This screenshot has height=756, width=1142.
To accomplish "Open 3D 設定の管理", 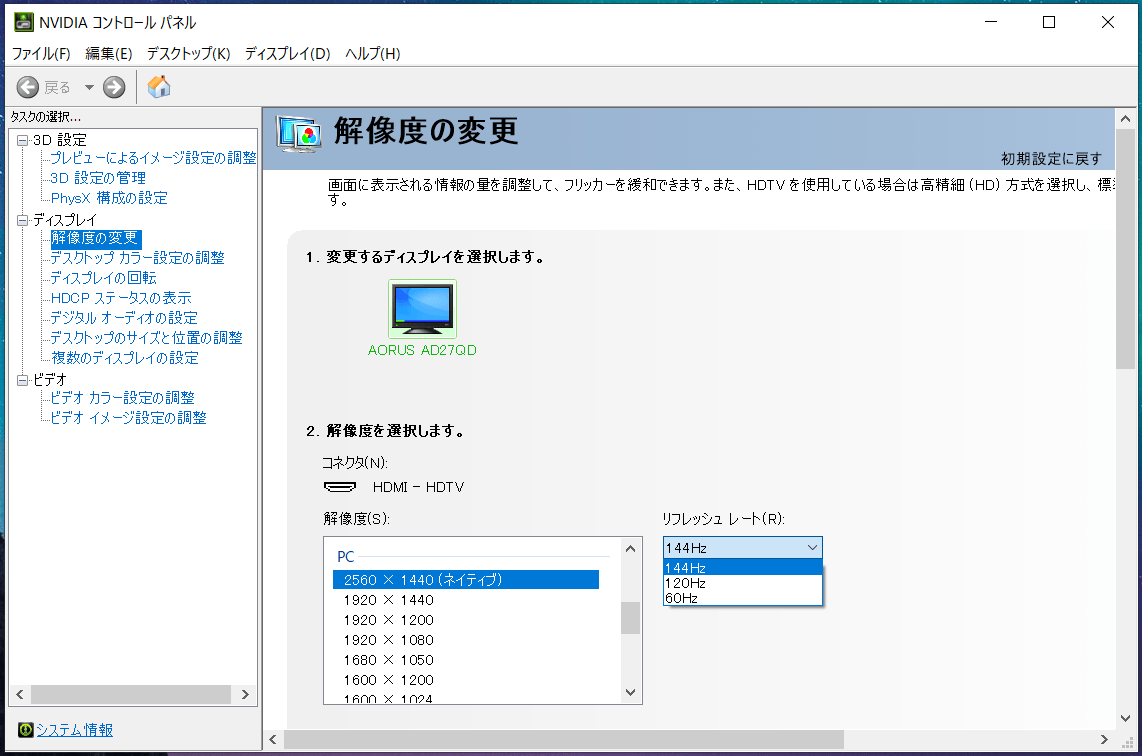I will coord(98,178).
